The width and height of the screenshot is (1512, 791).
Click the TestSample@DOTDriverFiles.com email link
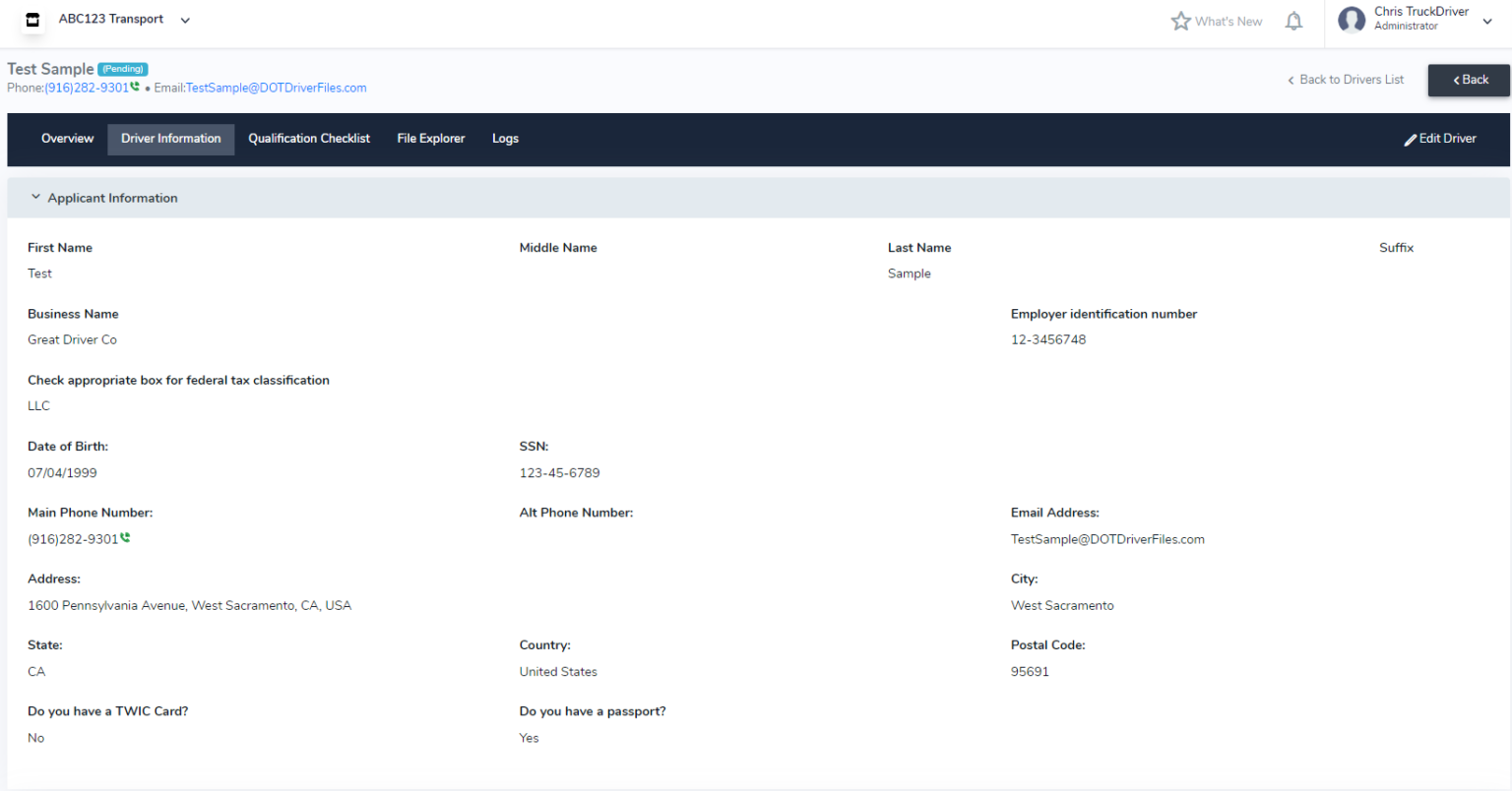[275, 88]
